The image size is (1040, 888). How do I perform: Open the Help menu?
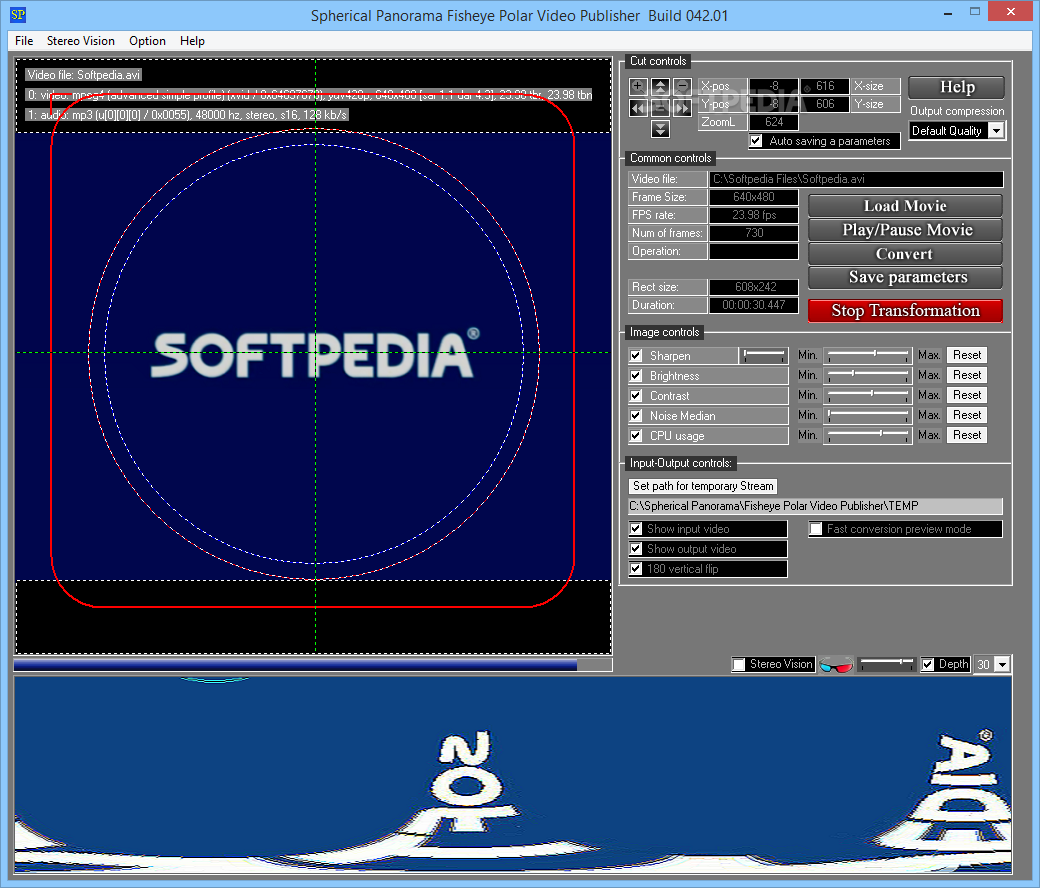(192, 40)
